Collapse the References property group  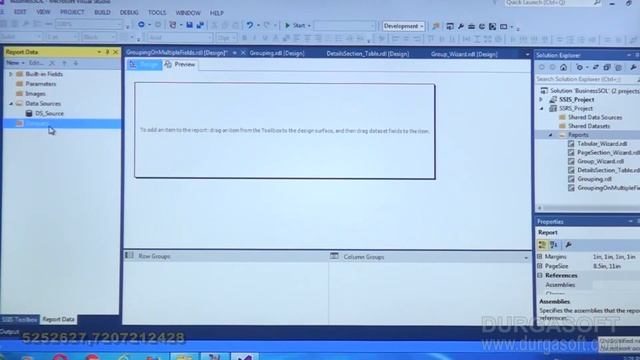(540, 276)
